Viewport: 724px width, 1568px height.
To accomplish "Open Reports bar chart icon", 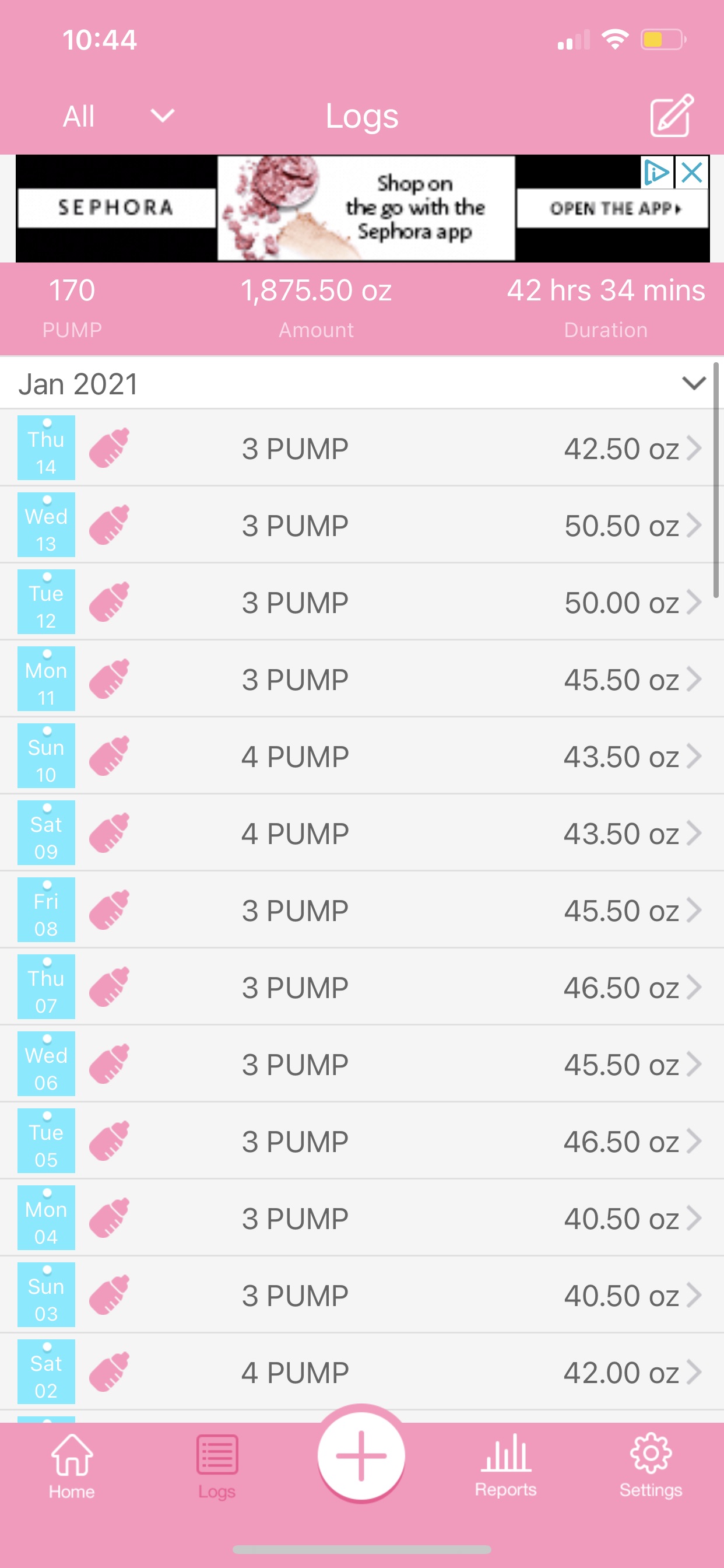I will click(x=505, y=1455).
